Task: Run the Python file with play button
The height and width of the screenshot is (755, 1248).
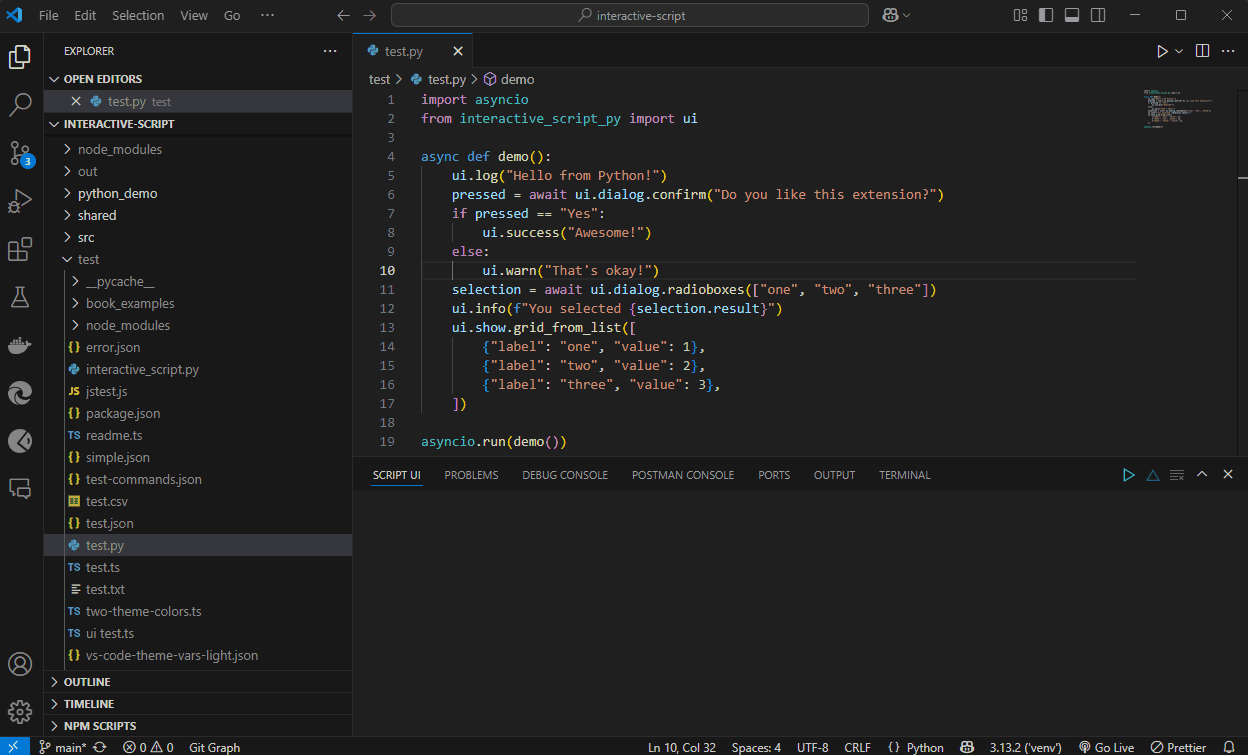Action: click(x=1162, y=51)
